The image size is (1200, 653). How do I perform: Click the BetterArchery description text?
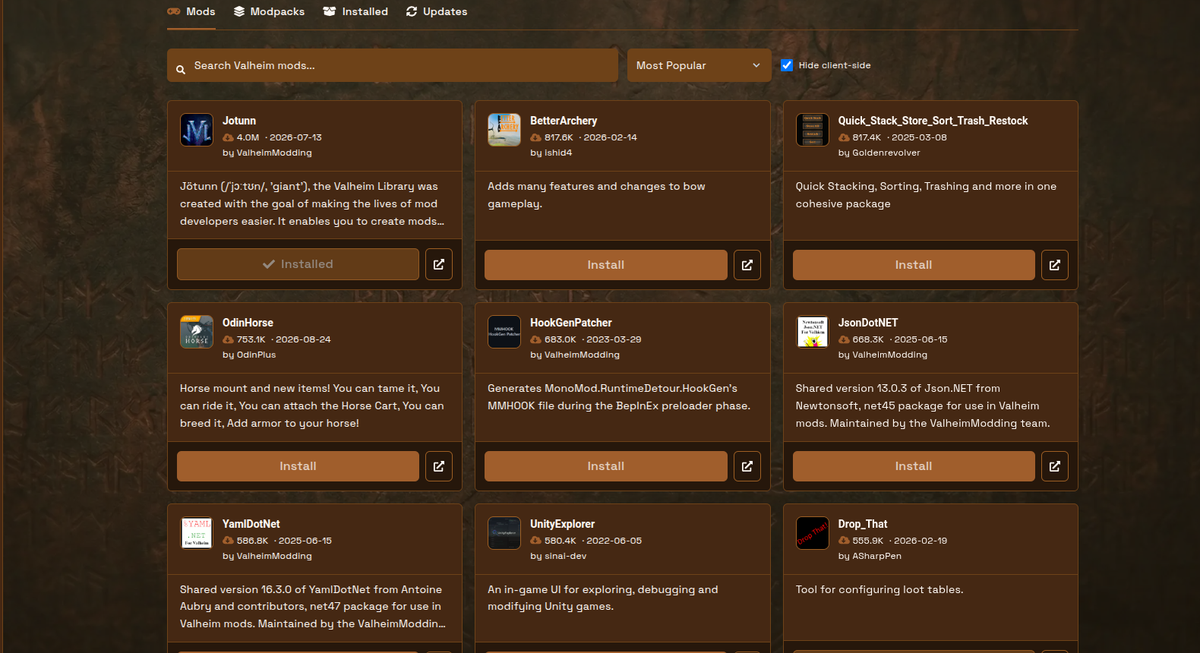pos(597,195)
